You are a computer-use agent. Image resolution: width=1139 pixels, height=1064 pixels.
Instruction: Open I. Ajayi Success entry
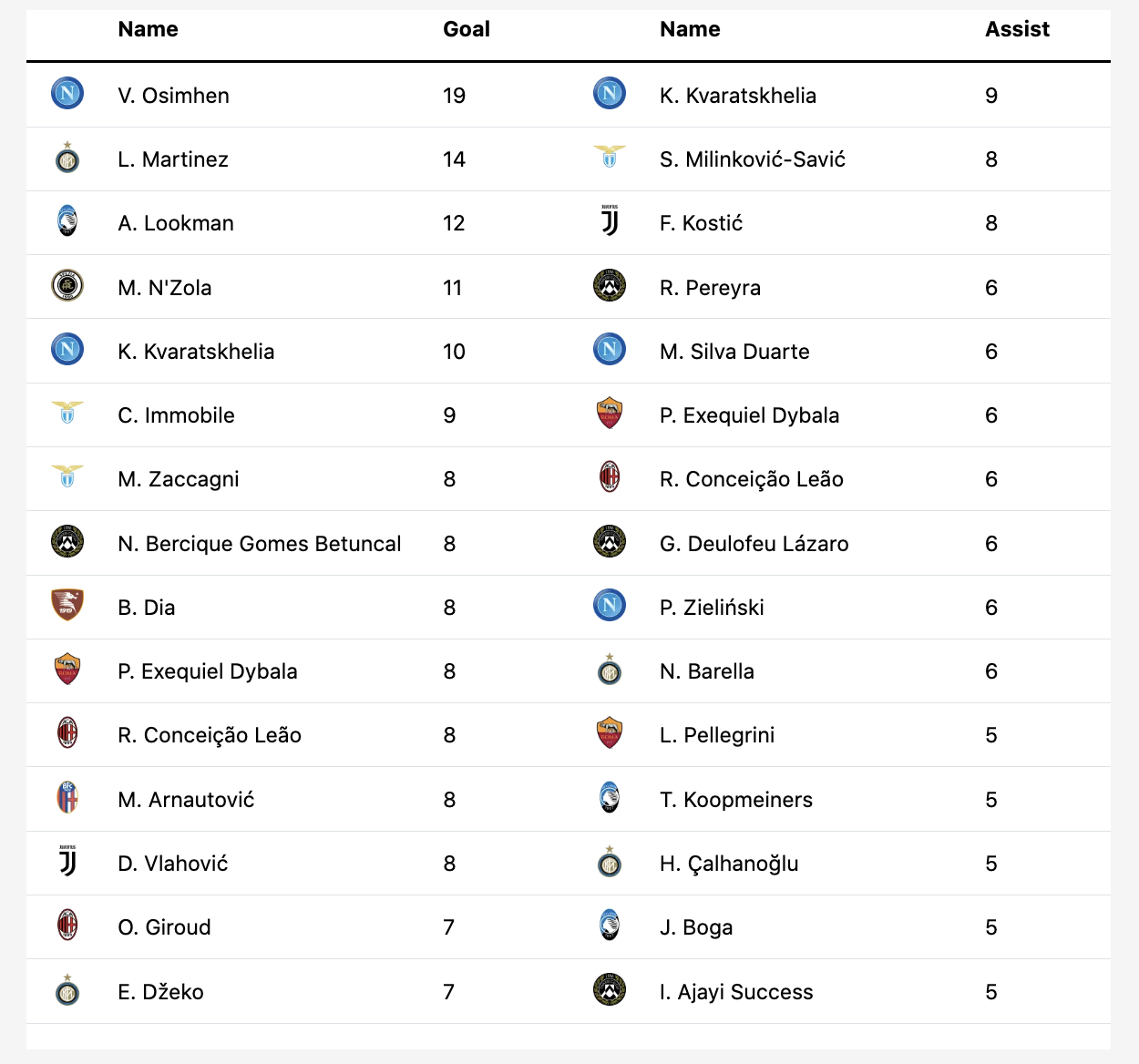(x=736, y=992)
